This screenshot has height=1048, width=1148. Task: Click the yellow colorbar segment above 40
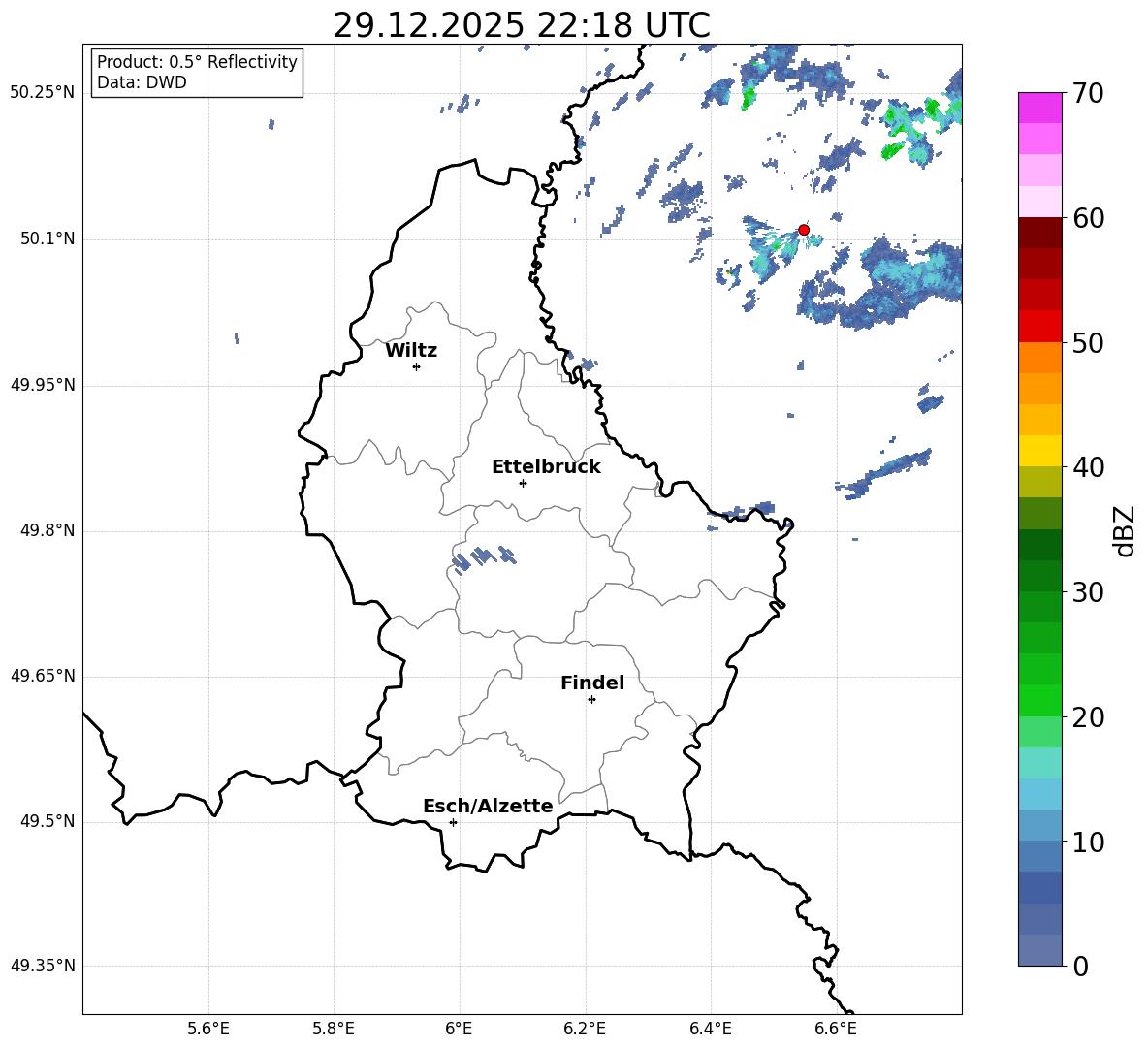[1039, 451]
